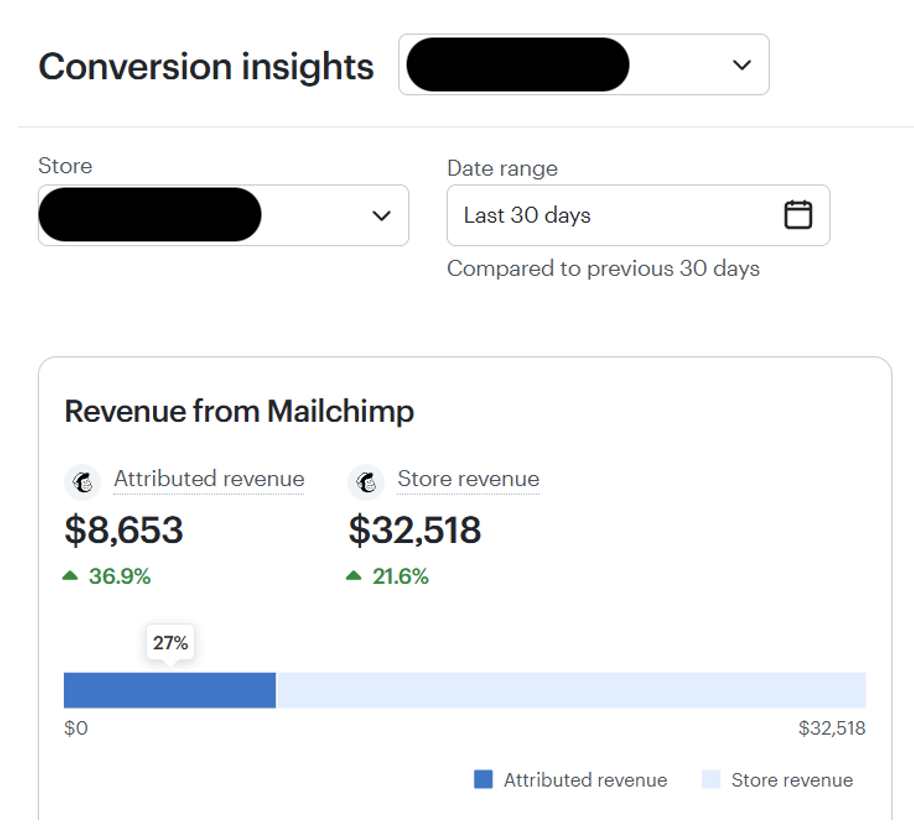Click the $8,653 attributed revenue amount
This screenshot has width=914, height=838.
(x=124, y=530)
